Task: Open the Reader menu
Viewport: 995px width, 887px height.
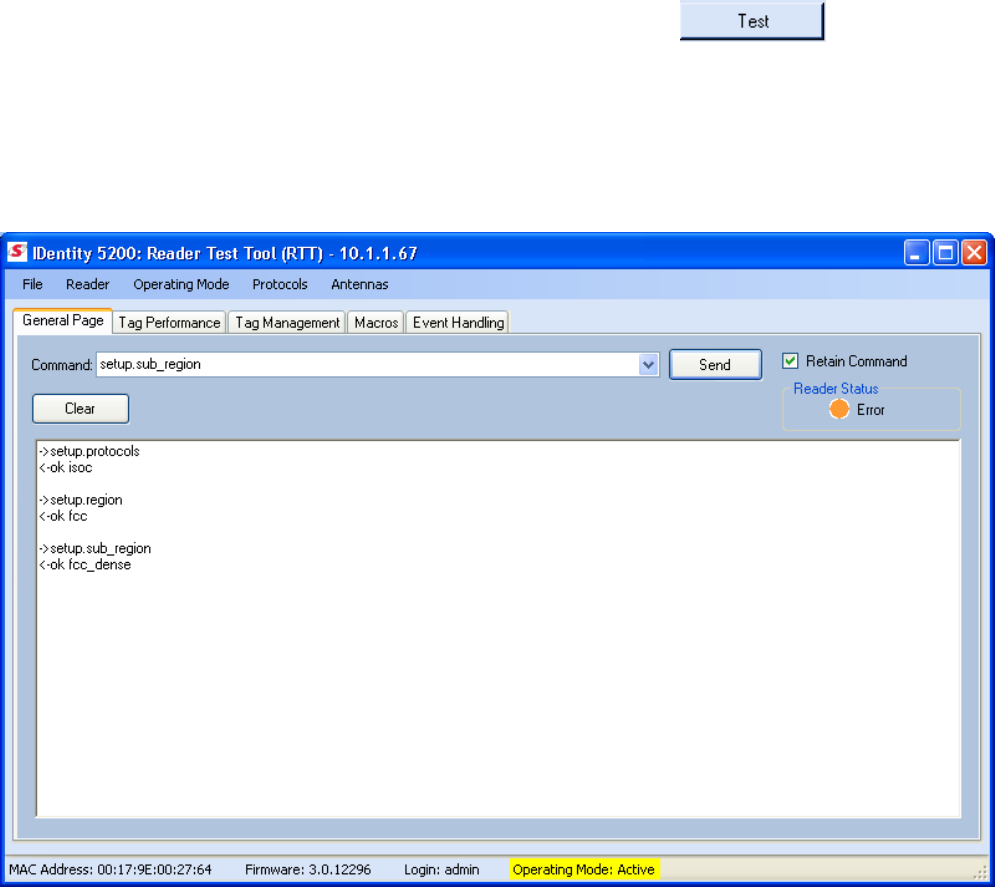Action: (88, 284)
